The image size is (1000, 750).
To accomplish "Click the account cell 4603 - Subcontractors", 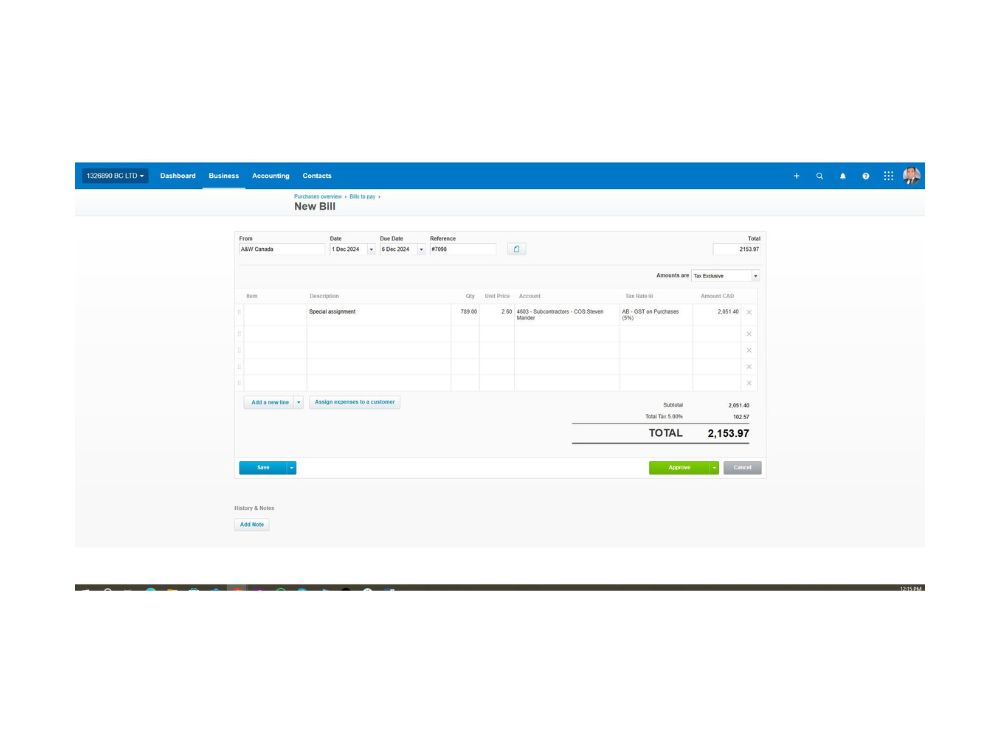I will click(567, 314).
